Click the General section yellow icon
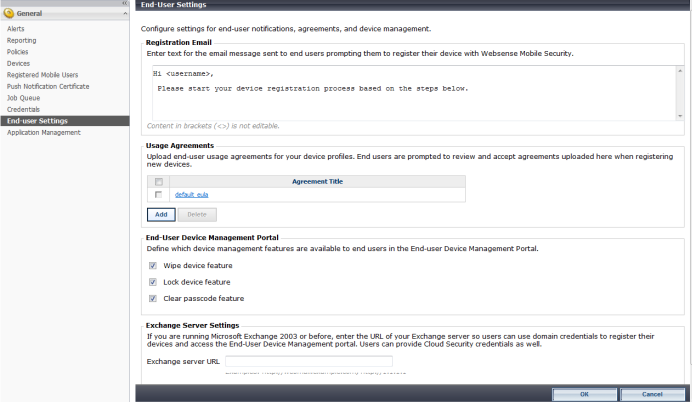The image size is (692, 402). click(8, 14)
